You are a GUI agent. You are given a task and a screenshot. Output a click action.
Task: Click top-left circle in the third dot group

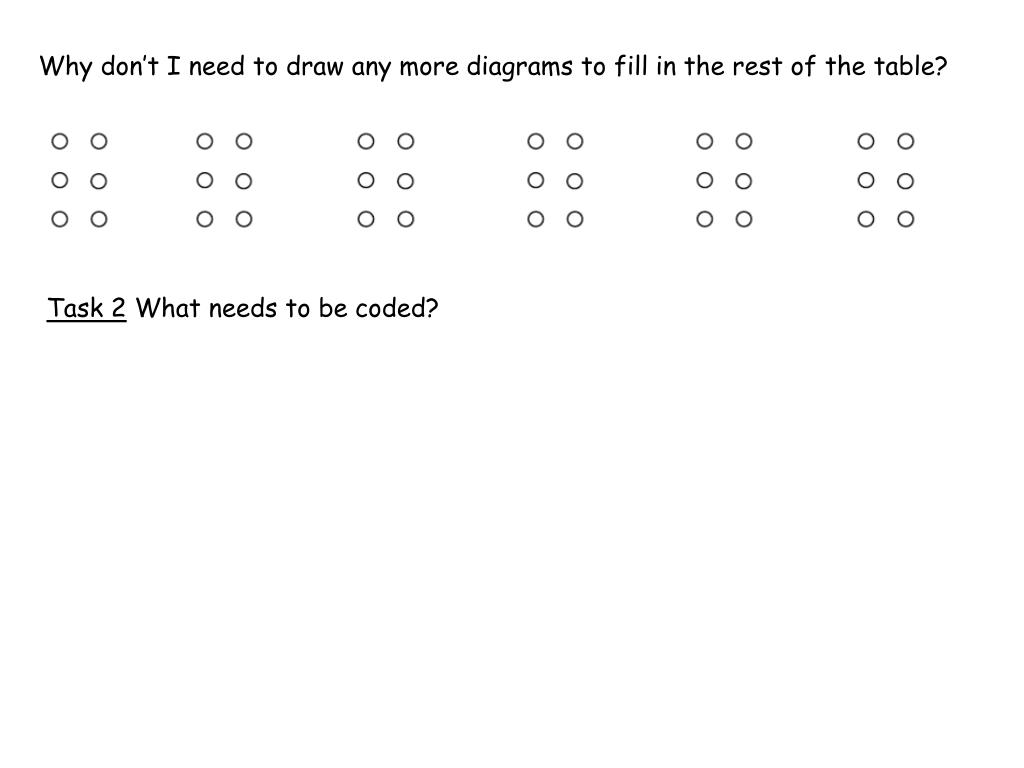pos(366,142)
